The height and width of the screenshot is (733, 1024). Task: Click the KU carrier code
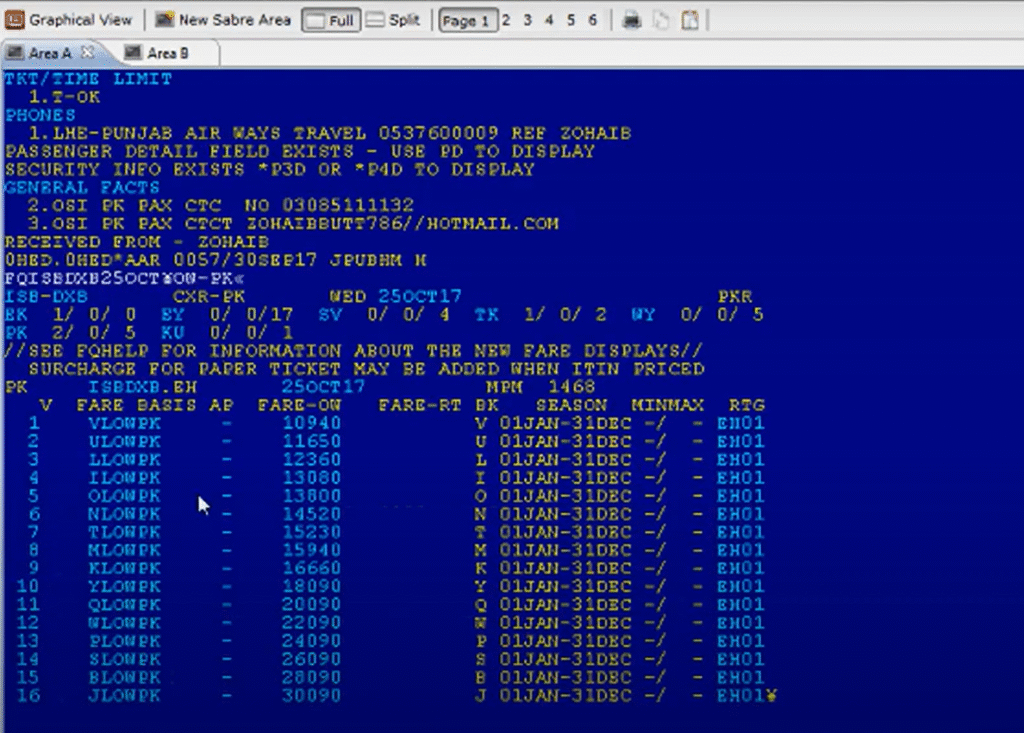(x=173, y=333)
